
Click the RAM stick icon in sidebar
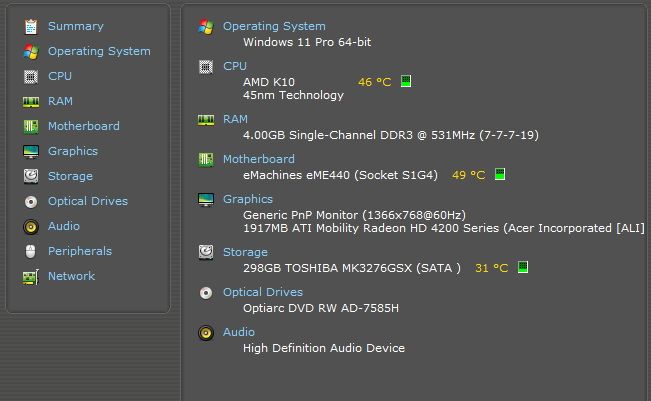31,102
